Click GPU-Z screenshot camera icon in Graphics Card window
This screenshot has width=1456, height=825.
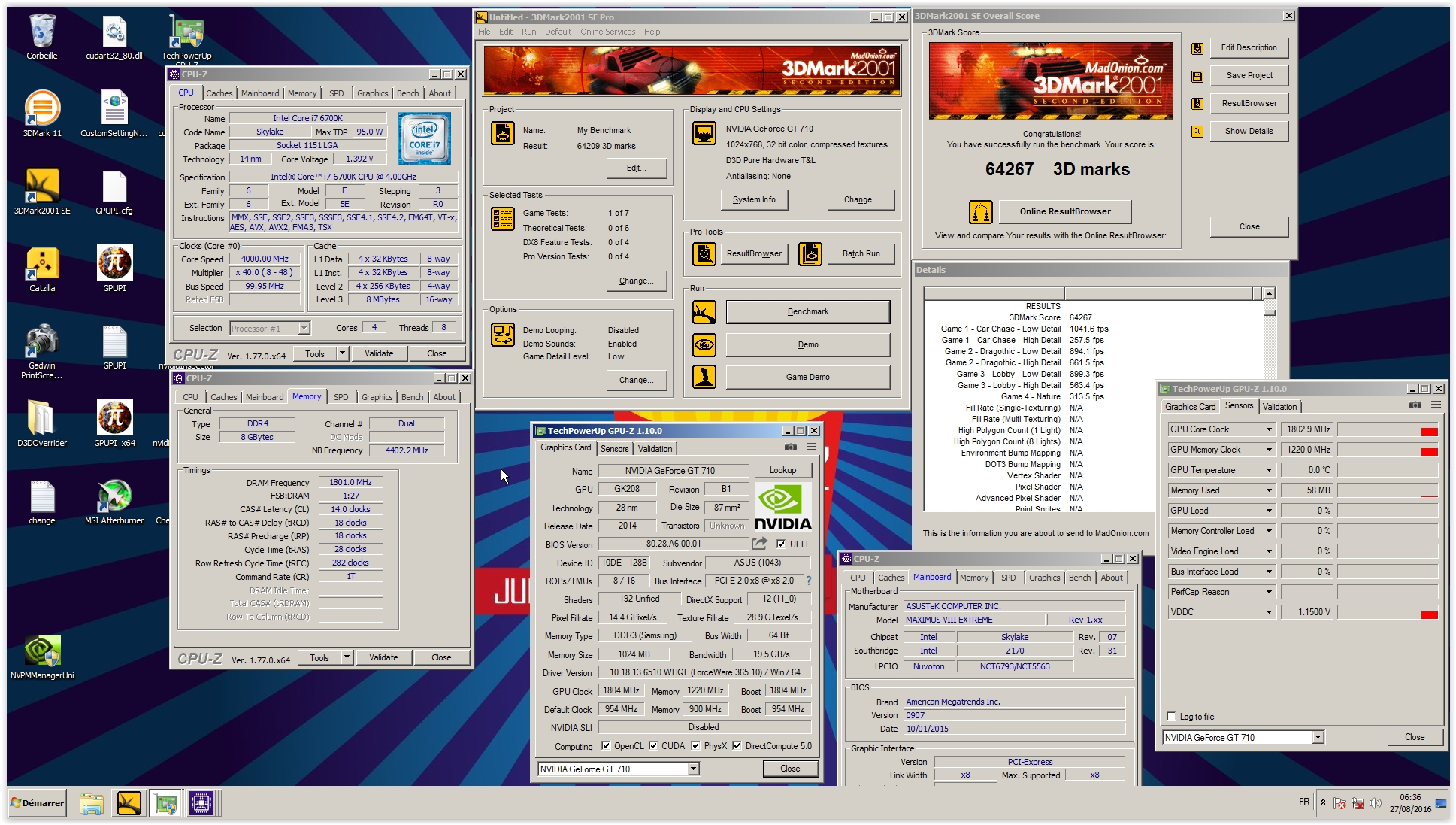tap(791, 447)
